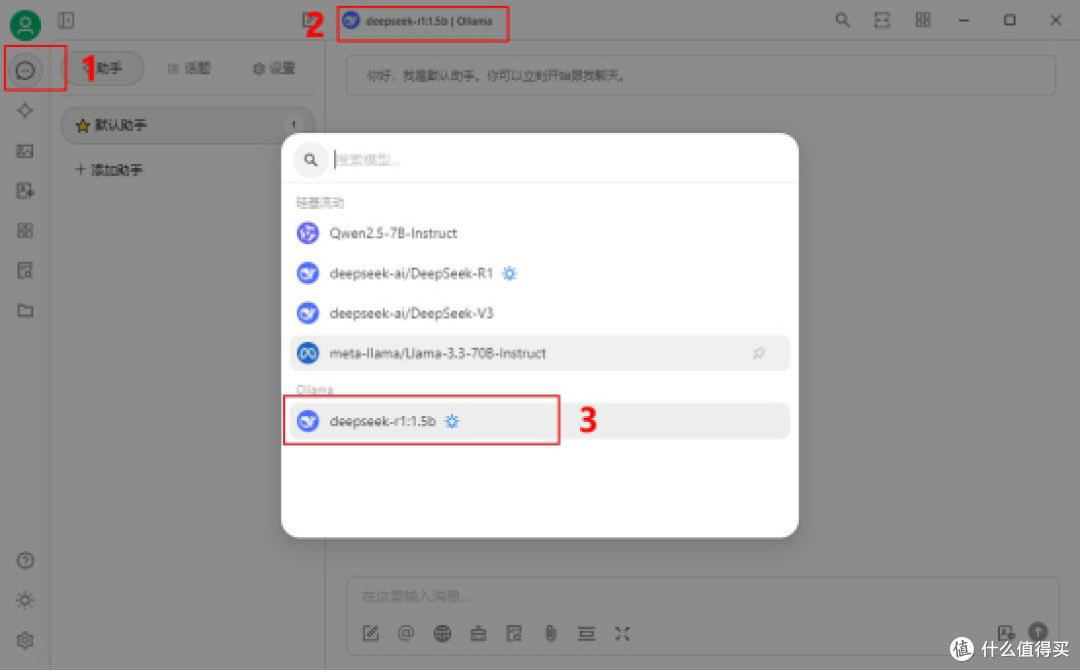Open the mini apps grid in sidebar

pos(25,231)
